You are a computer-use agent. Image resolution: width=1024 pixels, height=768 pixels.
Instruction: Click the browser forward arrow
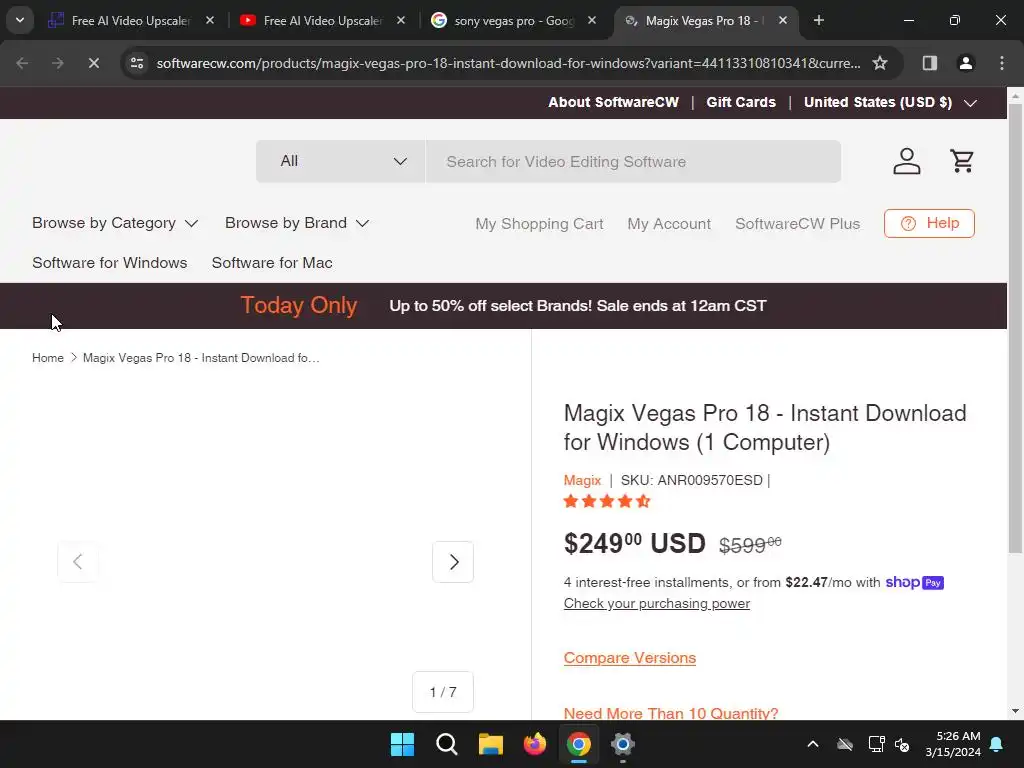pyautogui.click(x=57, y=63)
